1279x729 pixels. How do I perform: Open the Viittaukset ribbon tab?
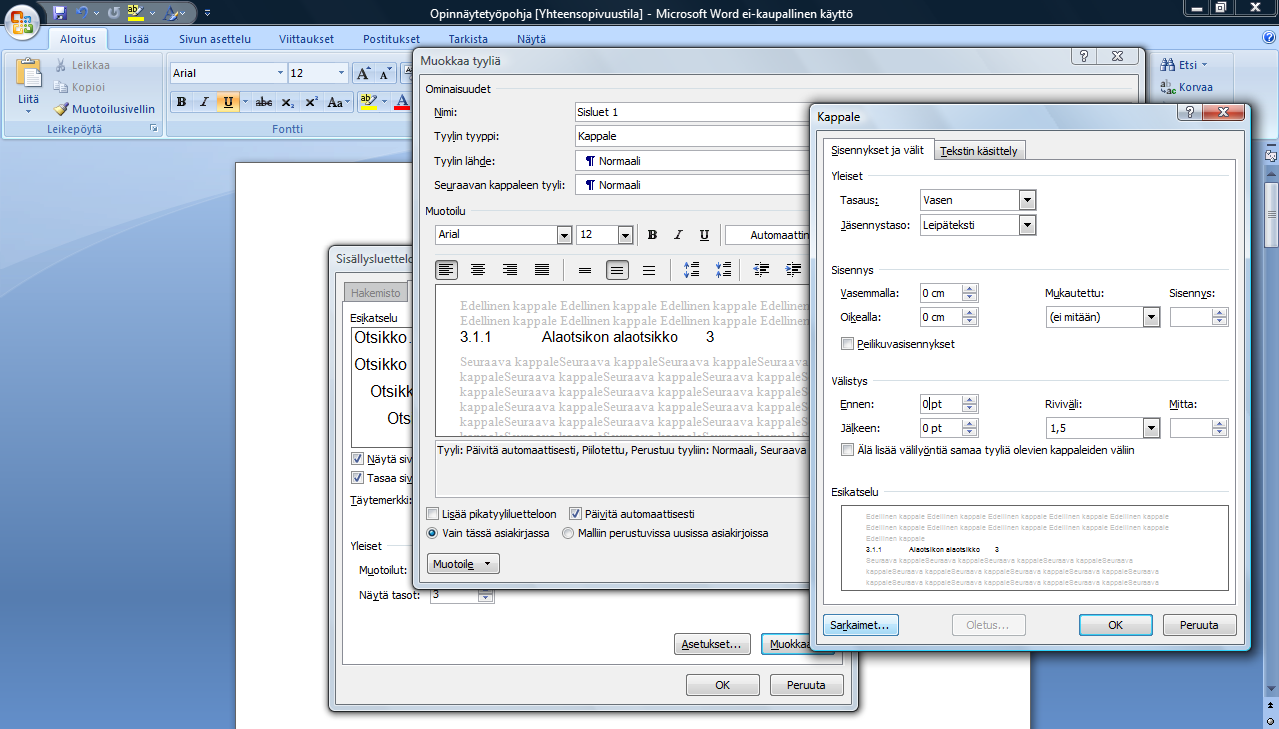click(x=308, y=39)
